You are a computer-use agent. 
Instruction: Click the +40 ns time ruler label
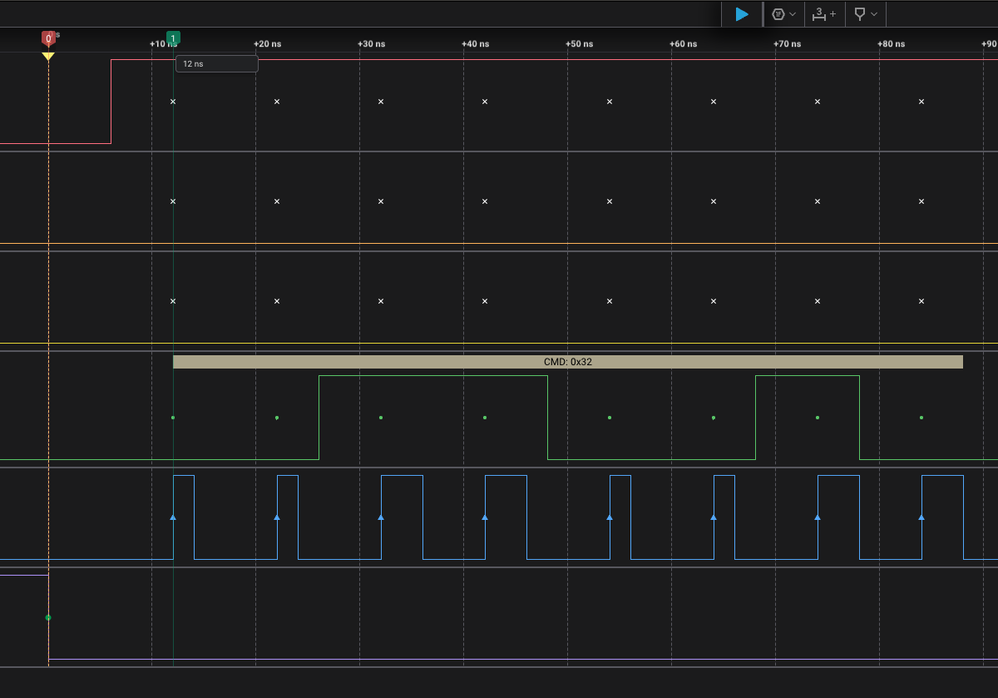[475, 44]
